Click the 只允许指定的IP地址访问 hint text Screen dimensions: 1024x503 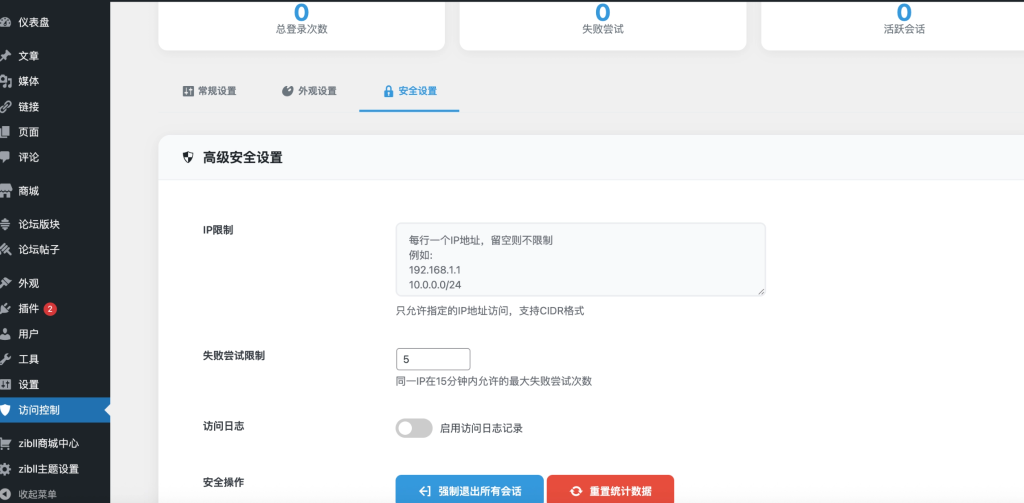pyautogui.click(x=490, y=311)
